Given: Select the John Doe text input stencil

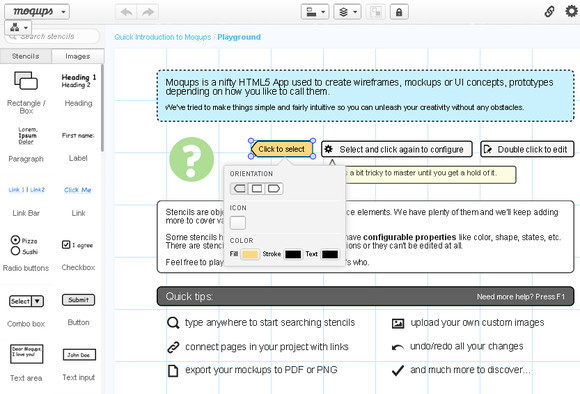Looking at the screenshot, I should click(79, 354).
